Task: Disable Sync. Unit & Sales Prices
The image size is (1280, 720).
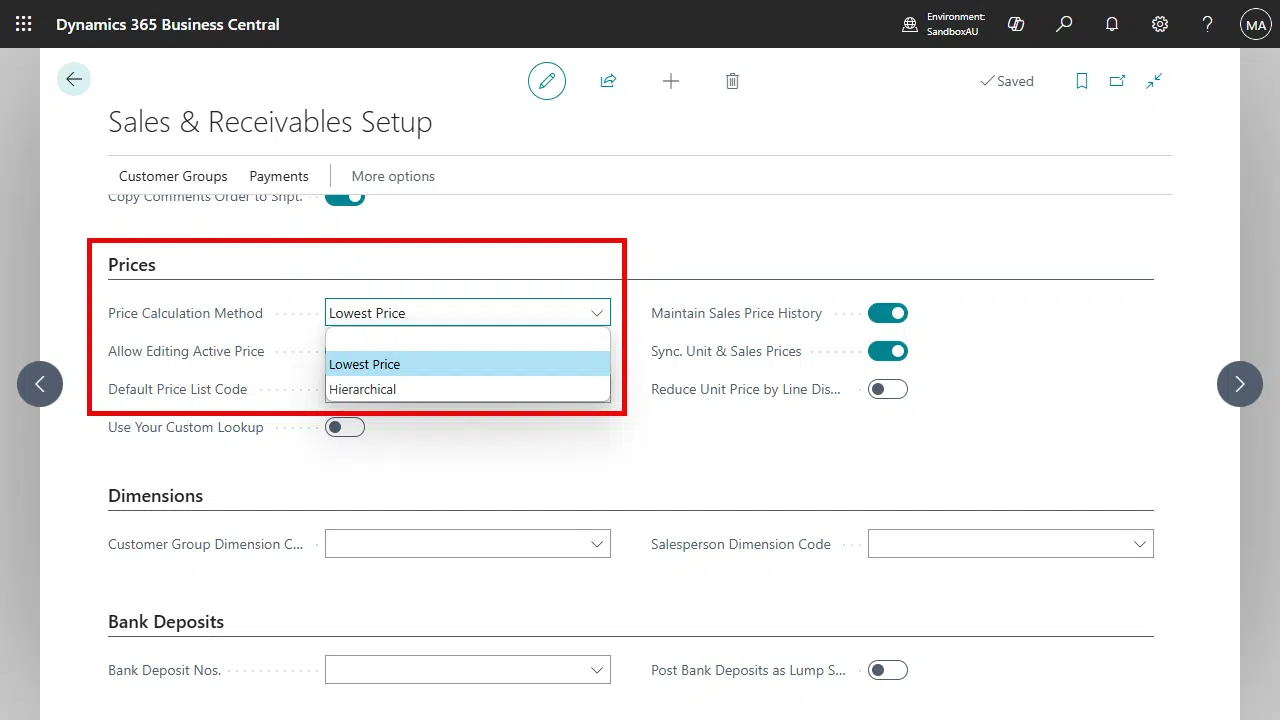Action: coord(887,351)
